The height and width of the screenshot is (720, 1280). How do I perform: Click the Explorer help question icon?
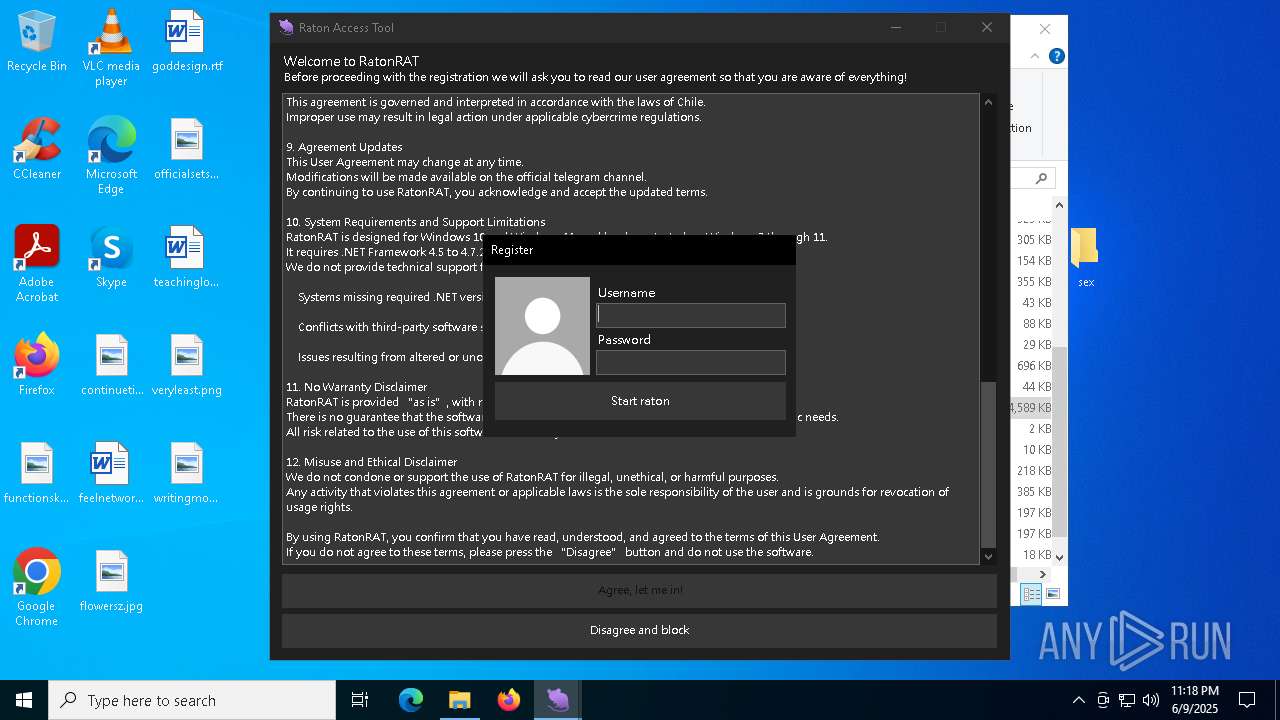(x=1056, y=56)
